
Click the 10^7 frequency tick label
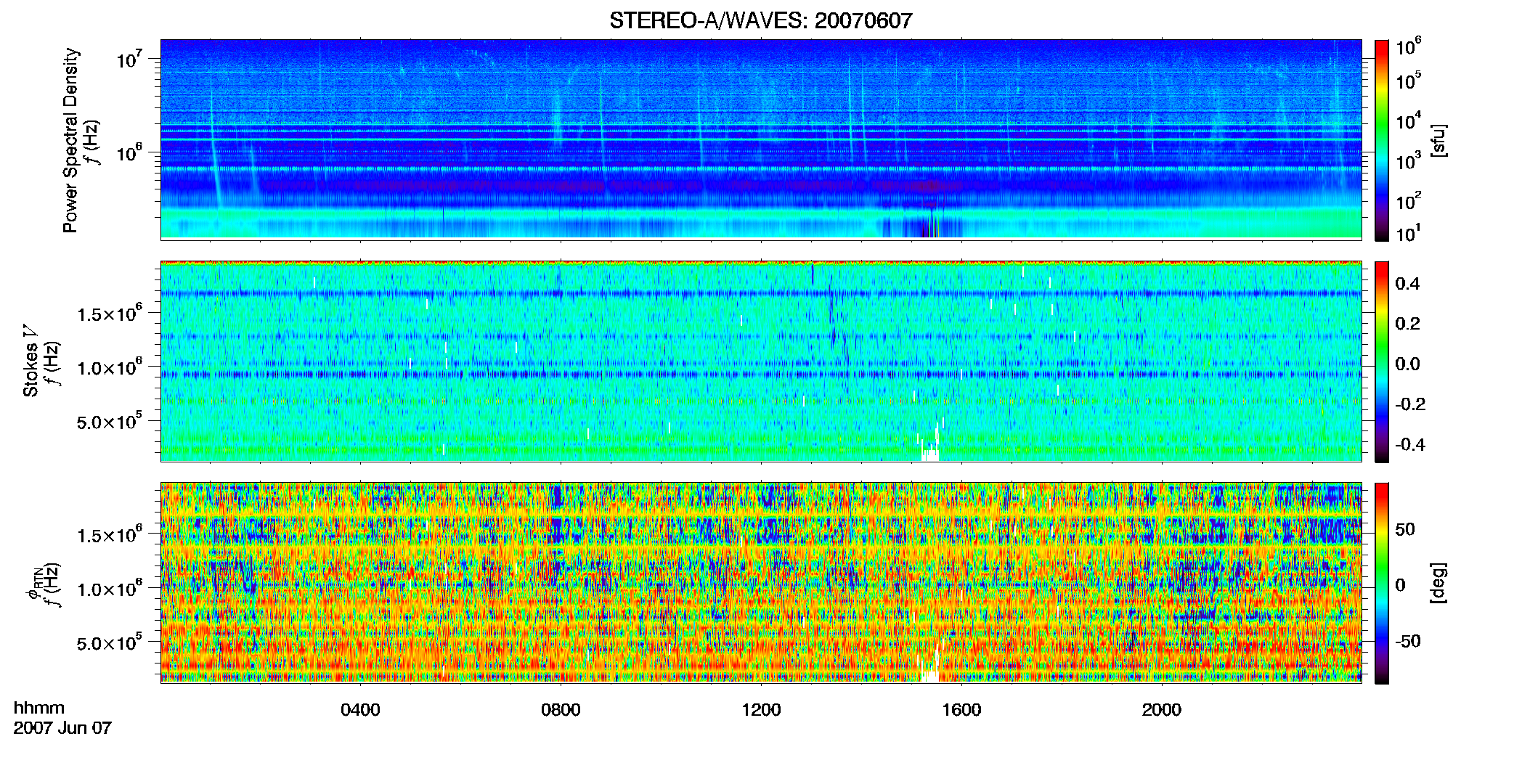click(x=128, y=60)
